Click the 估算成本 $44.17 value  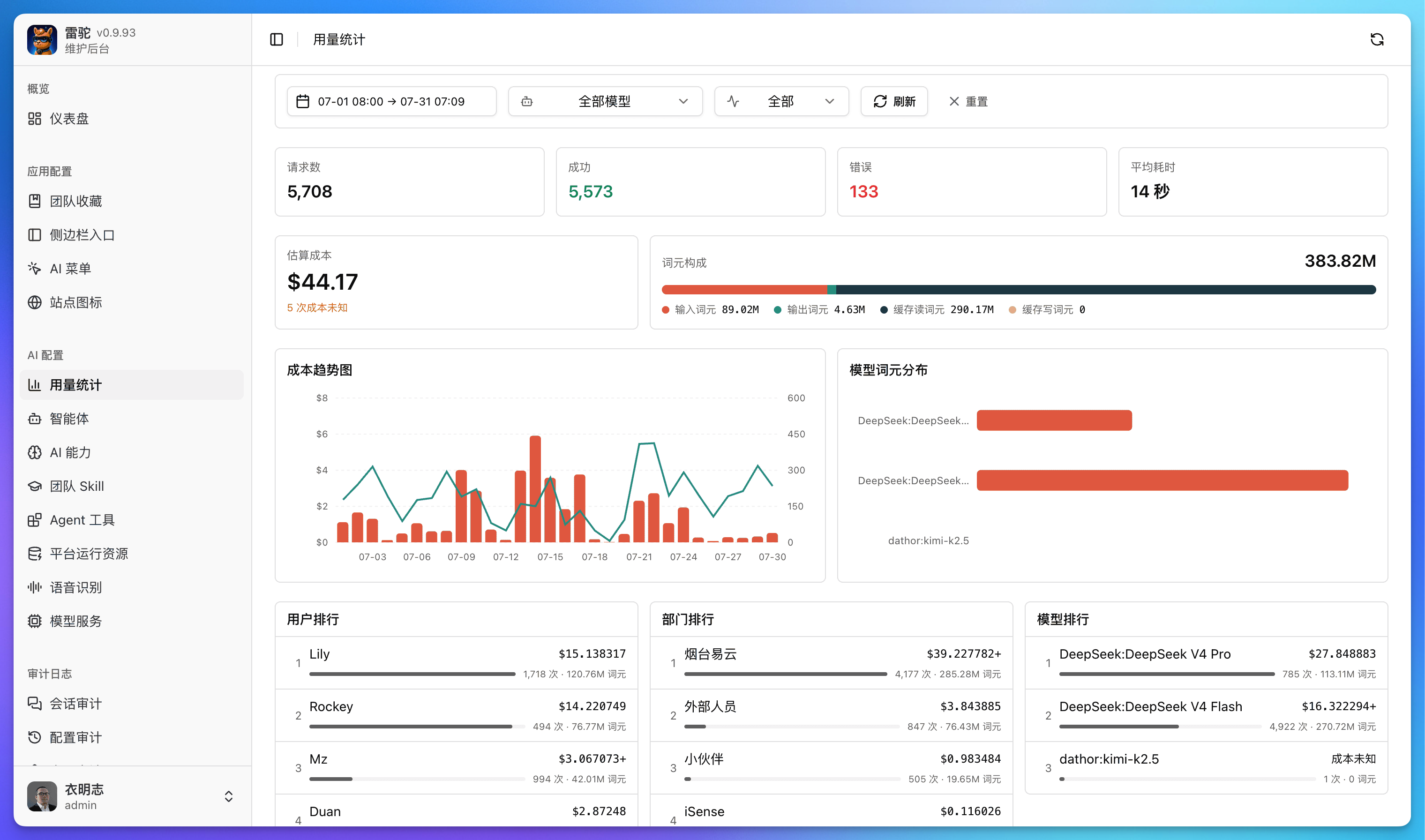322,282
